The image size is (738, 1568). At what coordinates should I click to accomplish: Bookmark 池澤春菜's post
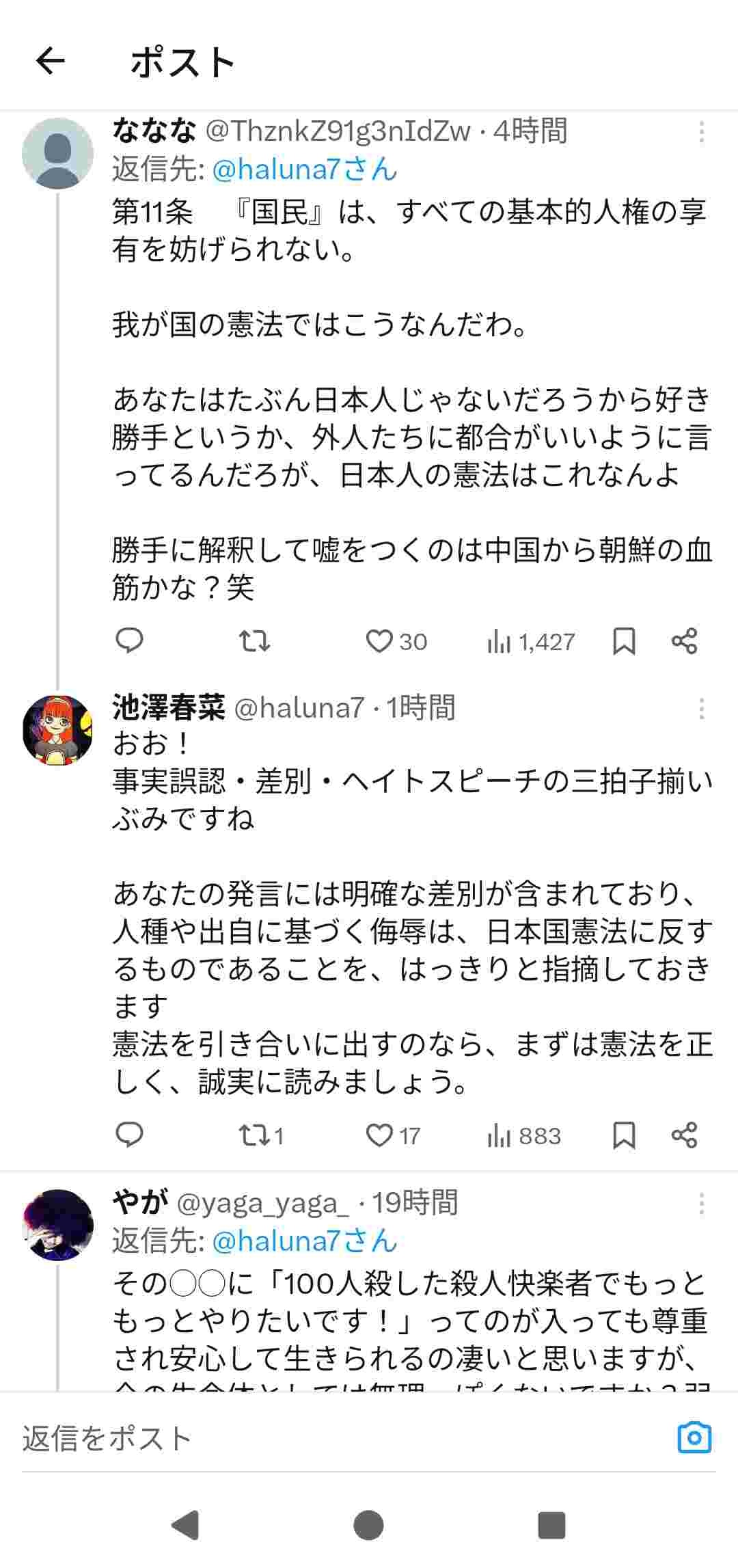click(x=624, y=1135)
